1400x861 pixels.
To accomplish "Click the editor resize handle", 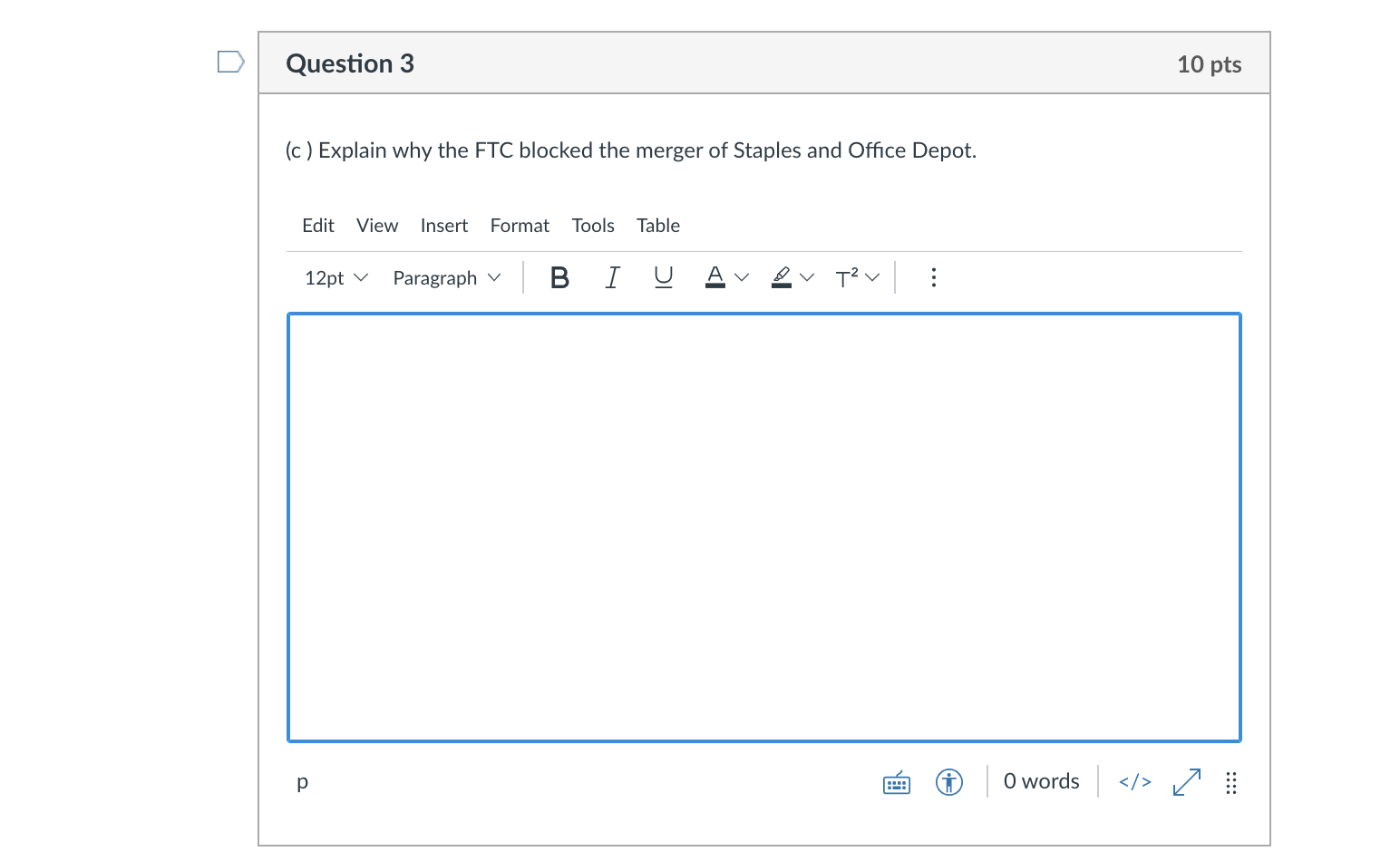I will click(x=1231, y=783).
